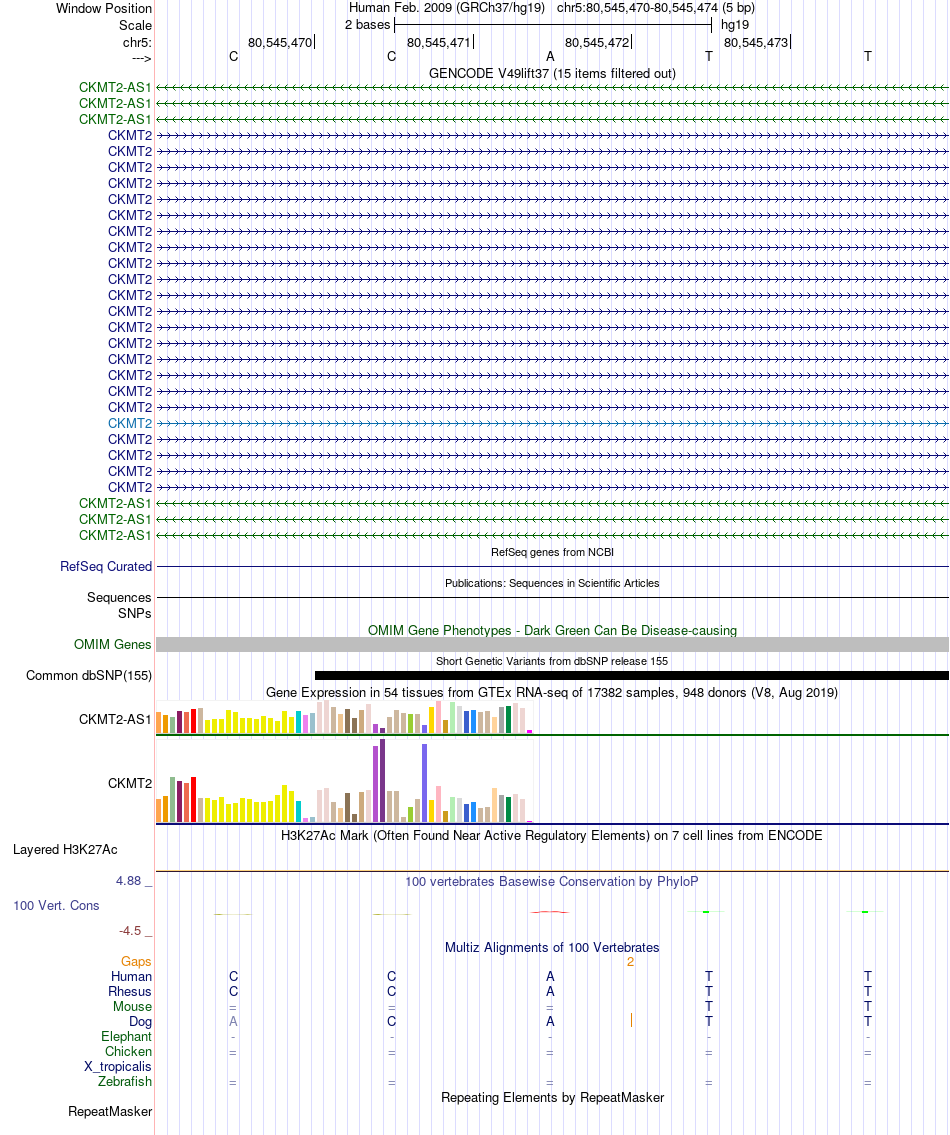
Task: Click the Gaps row label
Action: [x=136, y=962]
